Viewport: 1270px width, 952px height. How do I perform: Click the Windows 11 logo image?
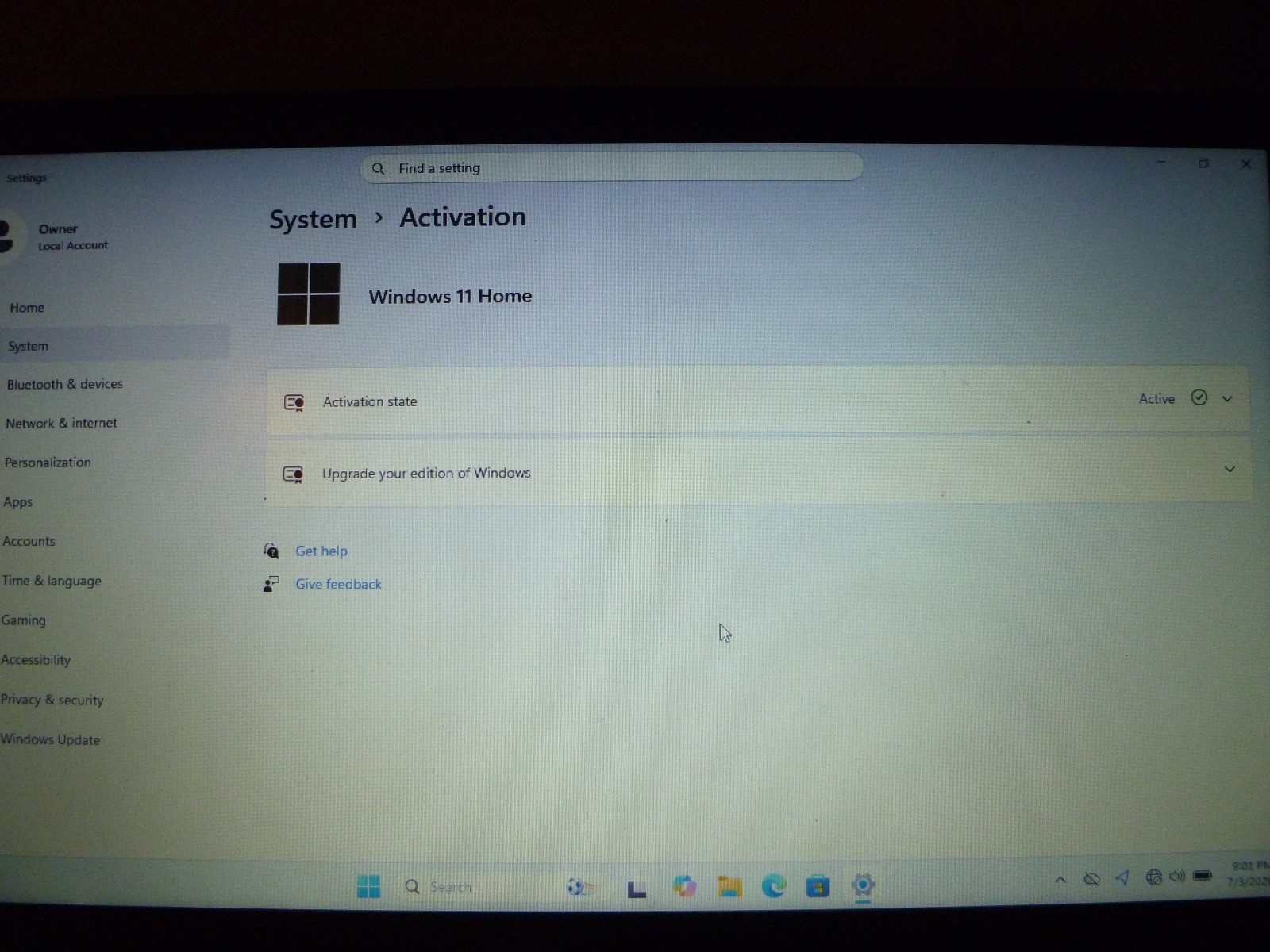(x=309, y=294)
